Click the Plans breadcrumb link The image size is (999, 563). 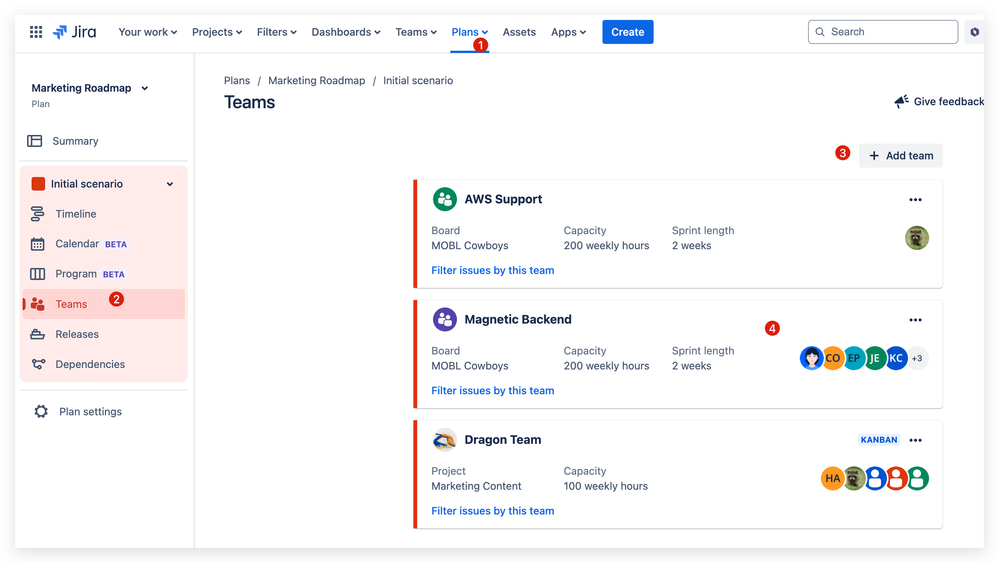(x=237, y=80)
